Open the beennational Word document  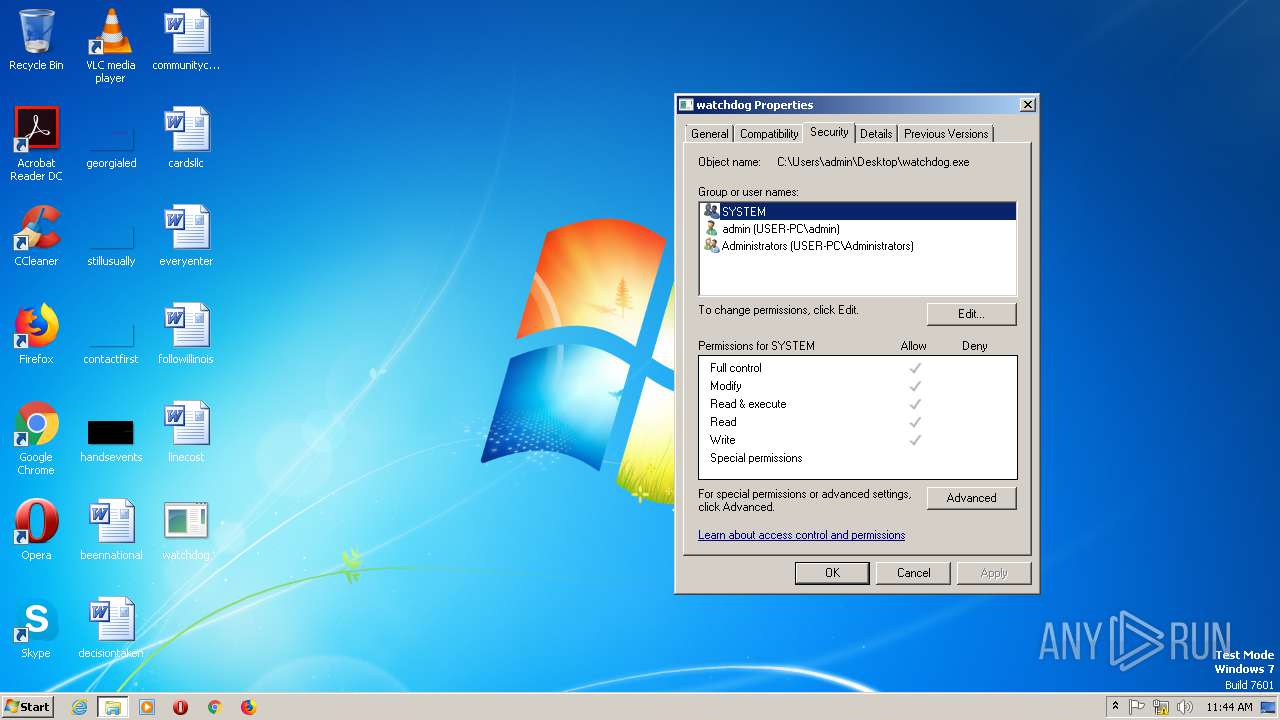[x=111, y=530]
